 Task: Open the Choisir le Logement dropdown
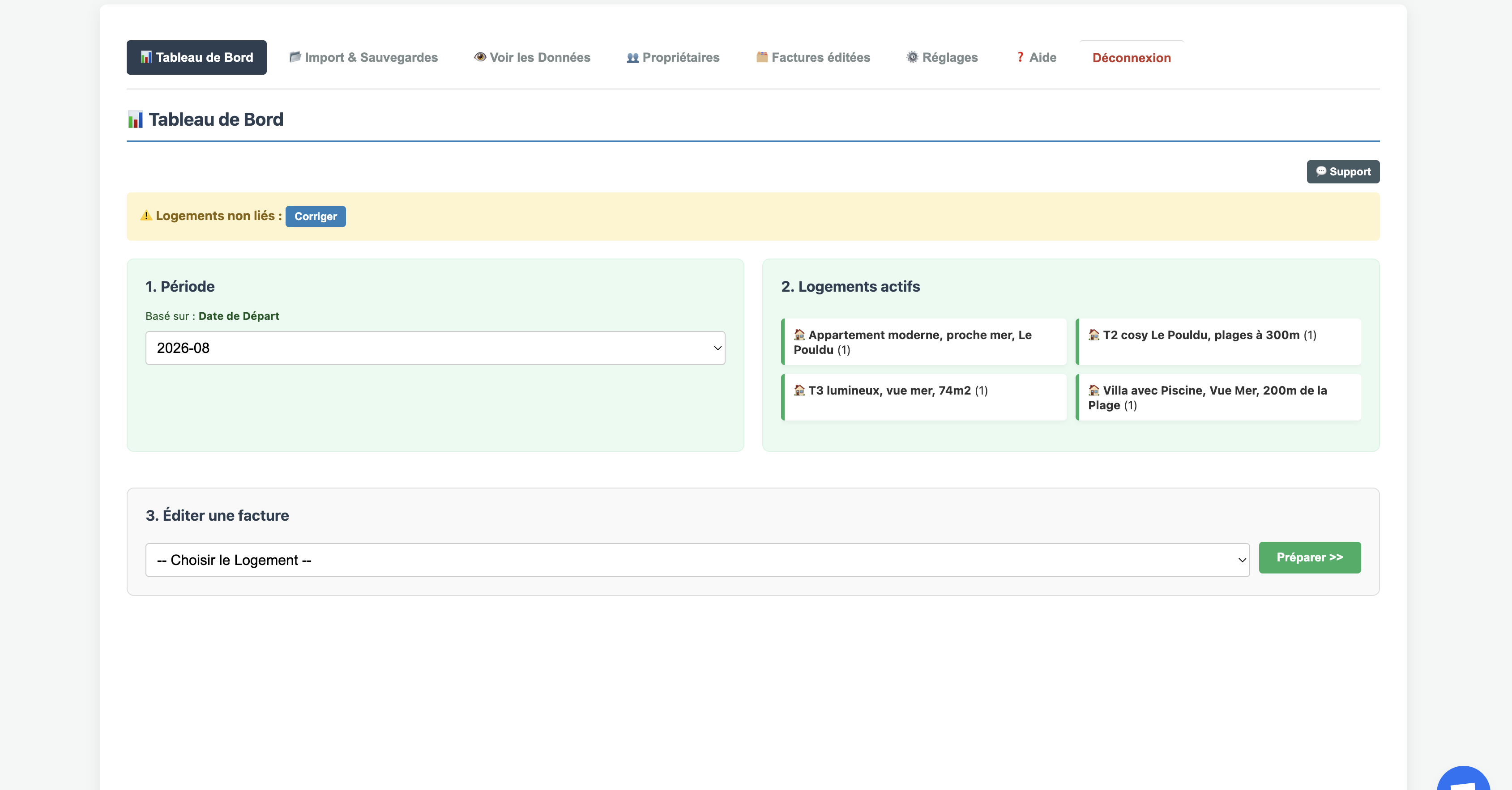[x=698, y=560]
